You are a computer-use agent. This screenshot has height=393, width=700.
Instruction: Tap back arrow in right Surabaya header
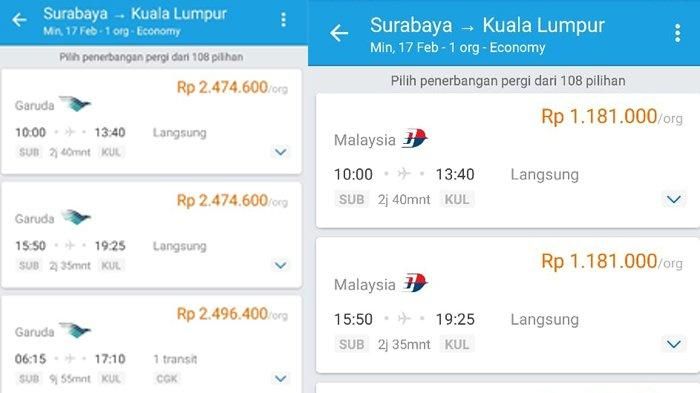pyautogui.click(x=339, y=33)
